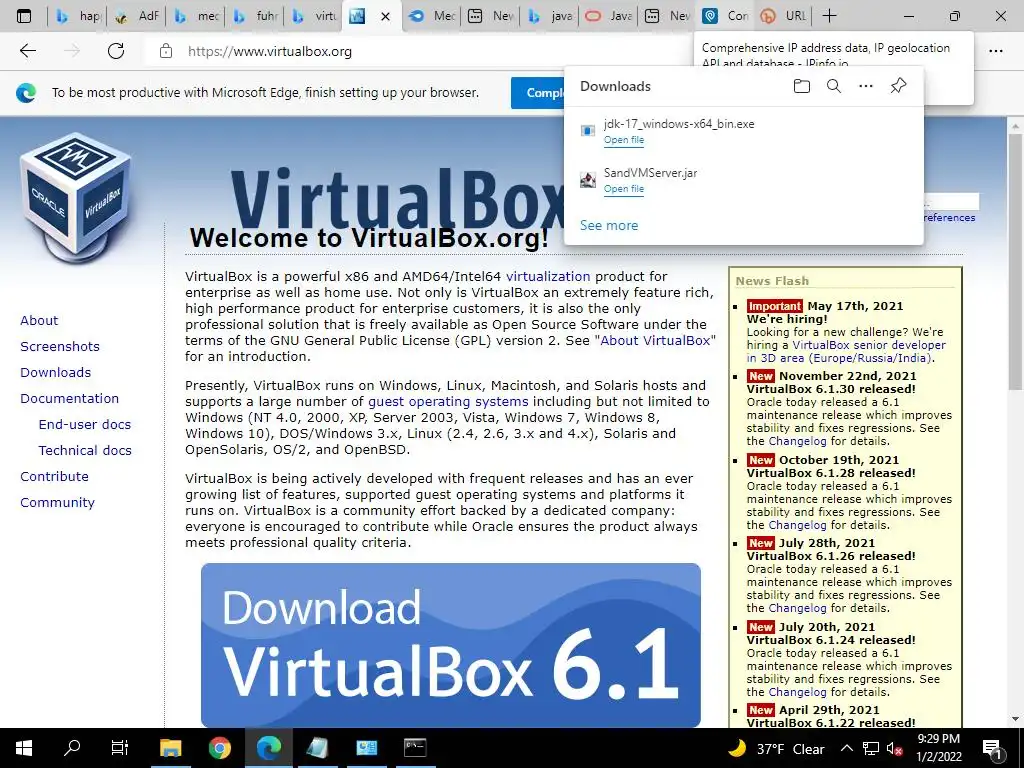The image size is (1024, 768).
Task: Open "About VirtualBox" link in text
Action: (x=655, y=340)
